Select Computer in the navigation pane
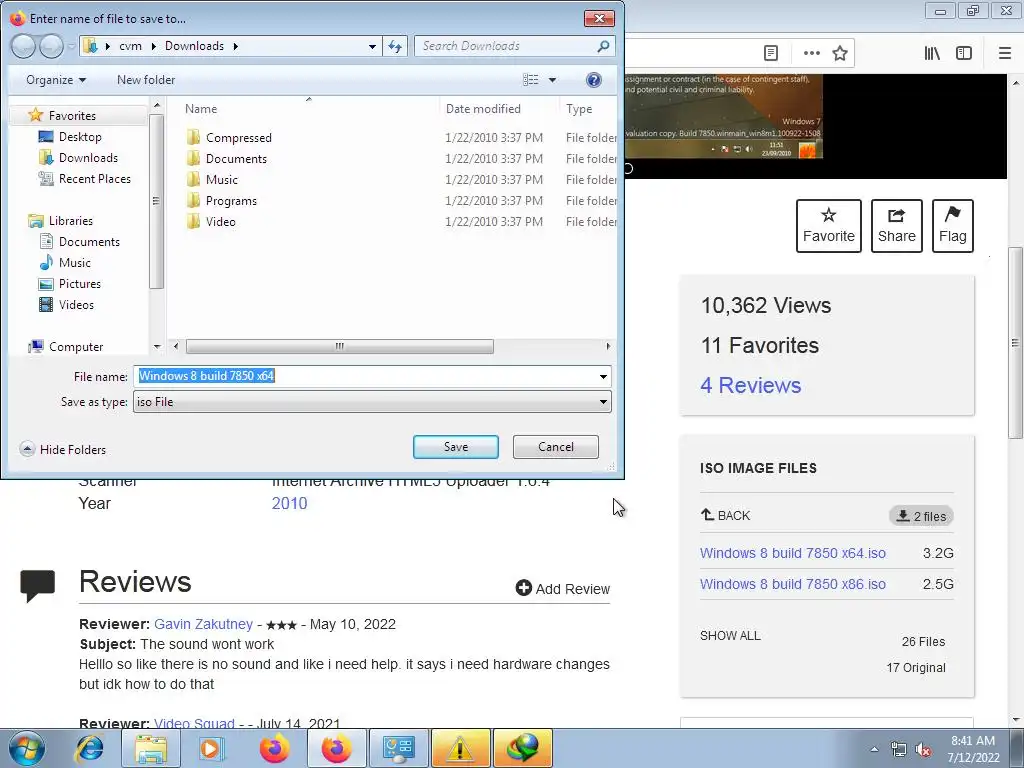 (x=76, y=347)
